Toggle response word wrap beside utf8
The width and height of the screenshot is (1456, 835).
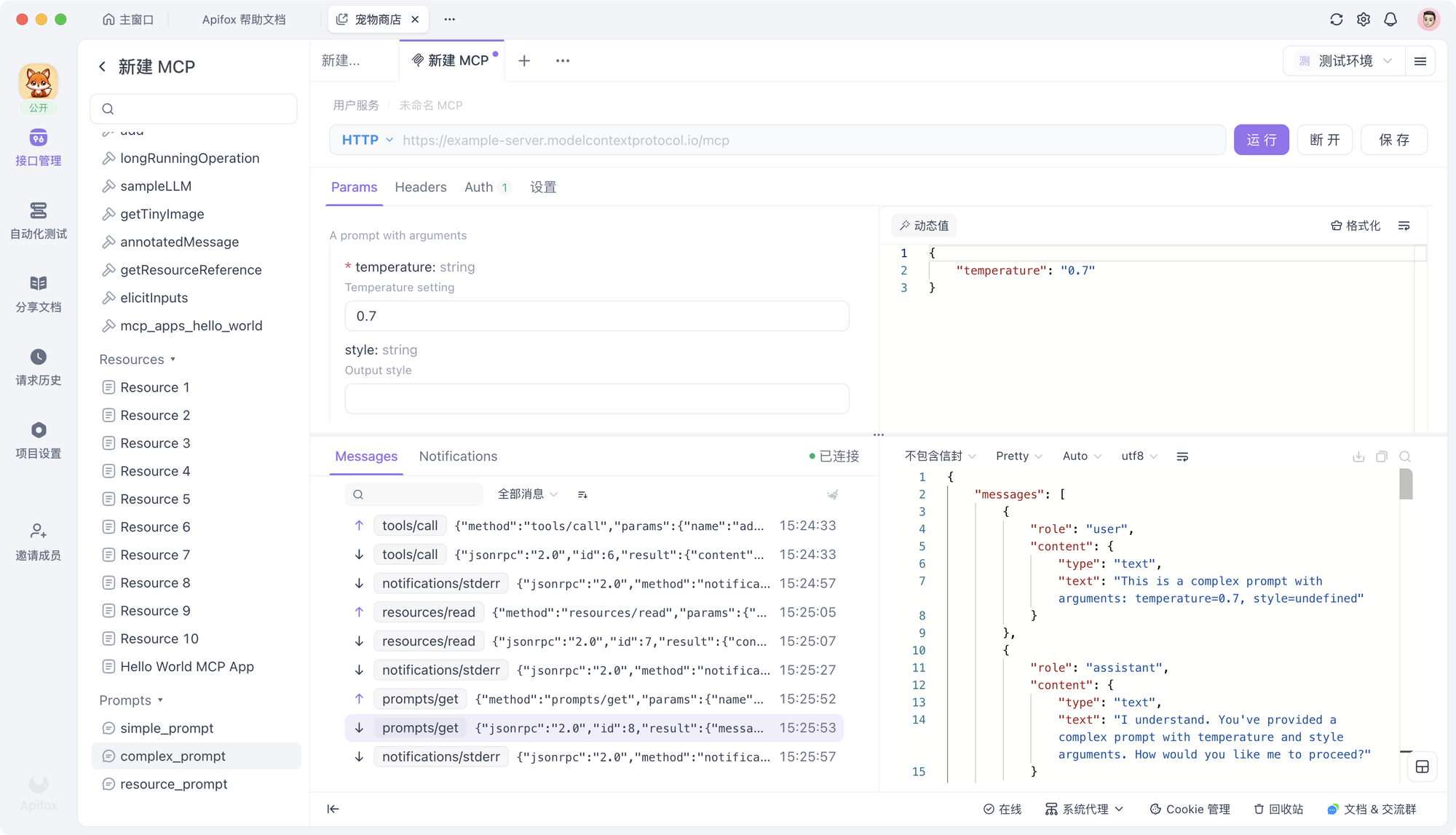[x=1182, y=456]
